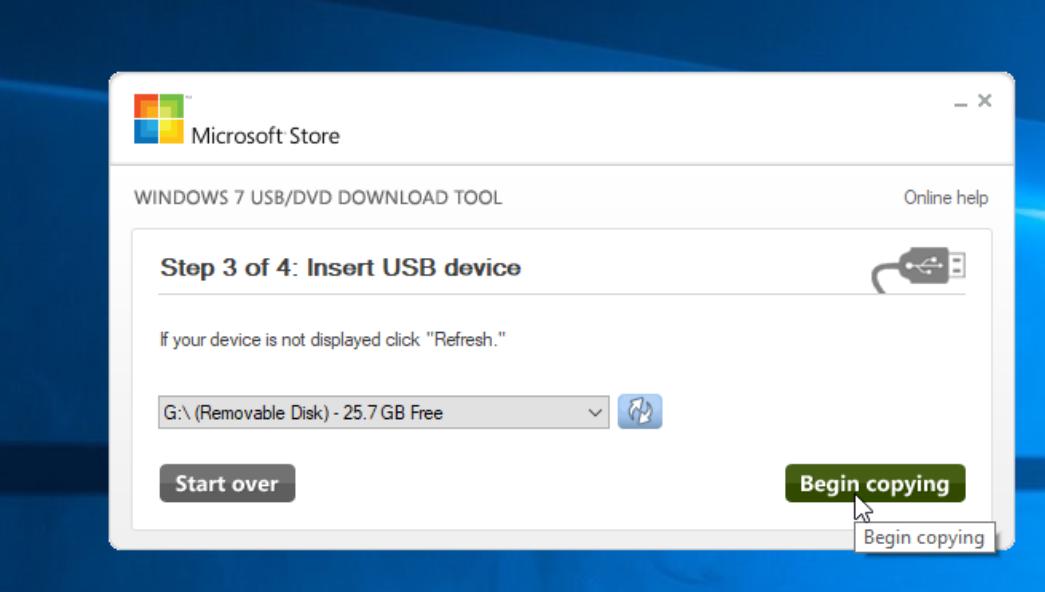Click empty space between Start over and Begin copying

pyautogui.click(x=540, y=483)
